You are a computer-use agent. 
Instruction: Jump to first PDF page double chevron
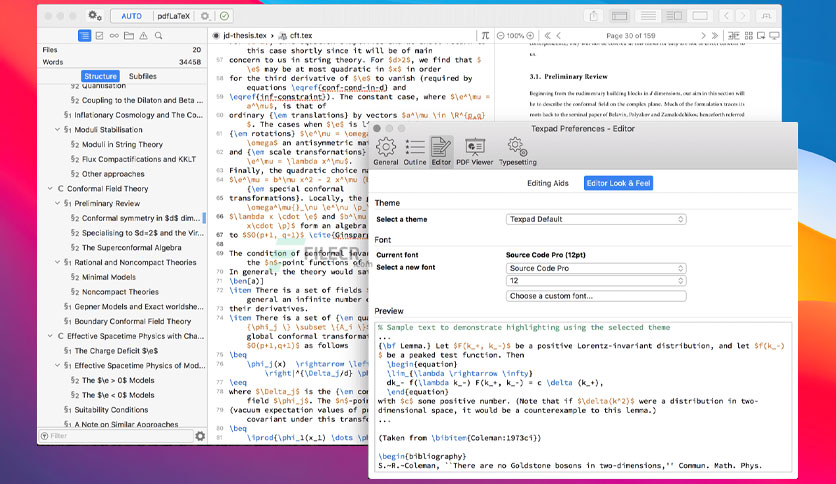pos(548,36)
